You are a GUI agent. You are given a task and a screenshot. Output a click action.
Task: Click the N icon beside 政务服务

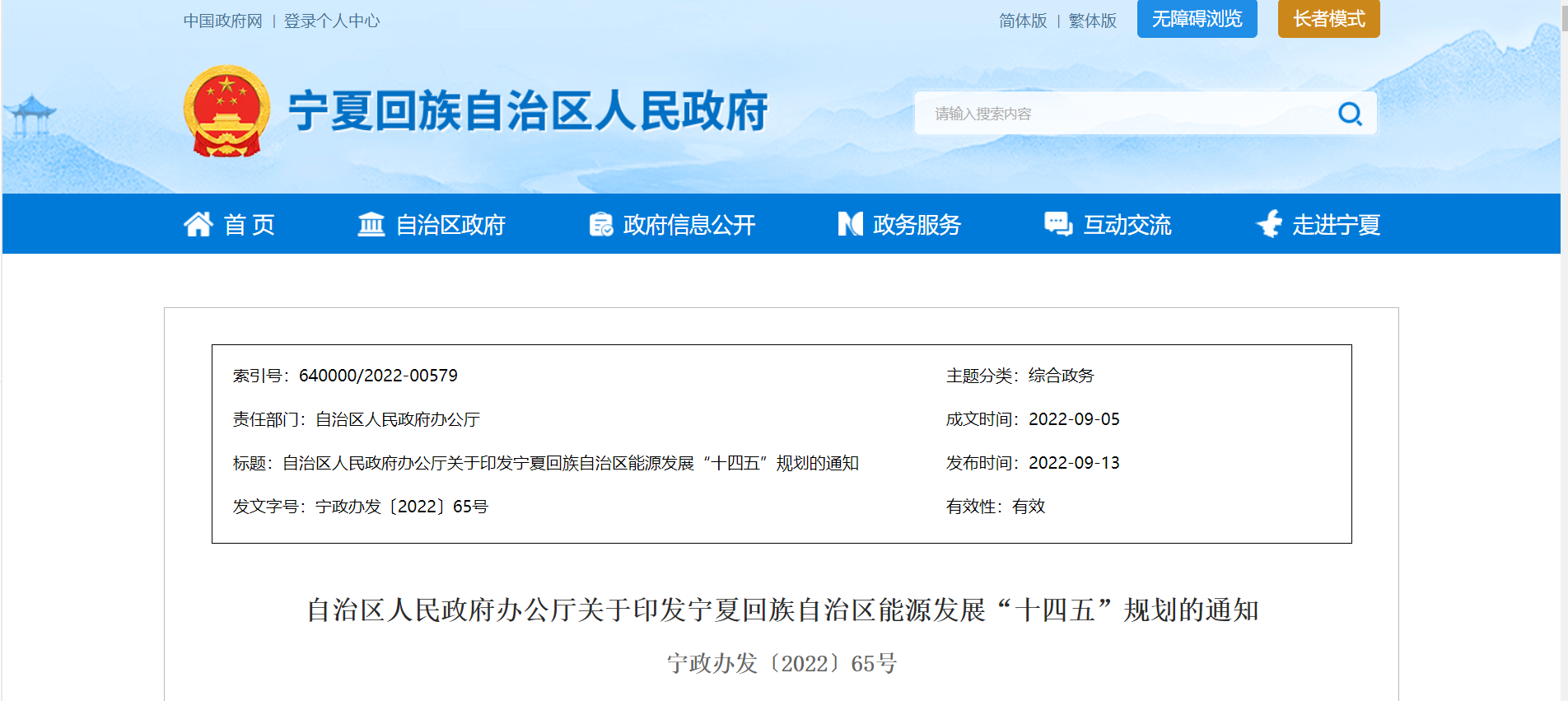[850, 224]
